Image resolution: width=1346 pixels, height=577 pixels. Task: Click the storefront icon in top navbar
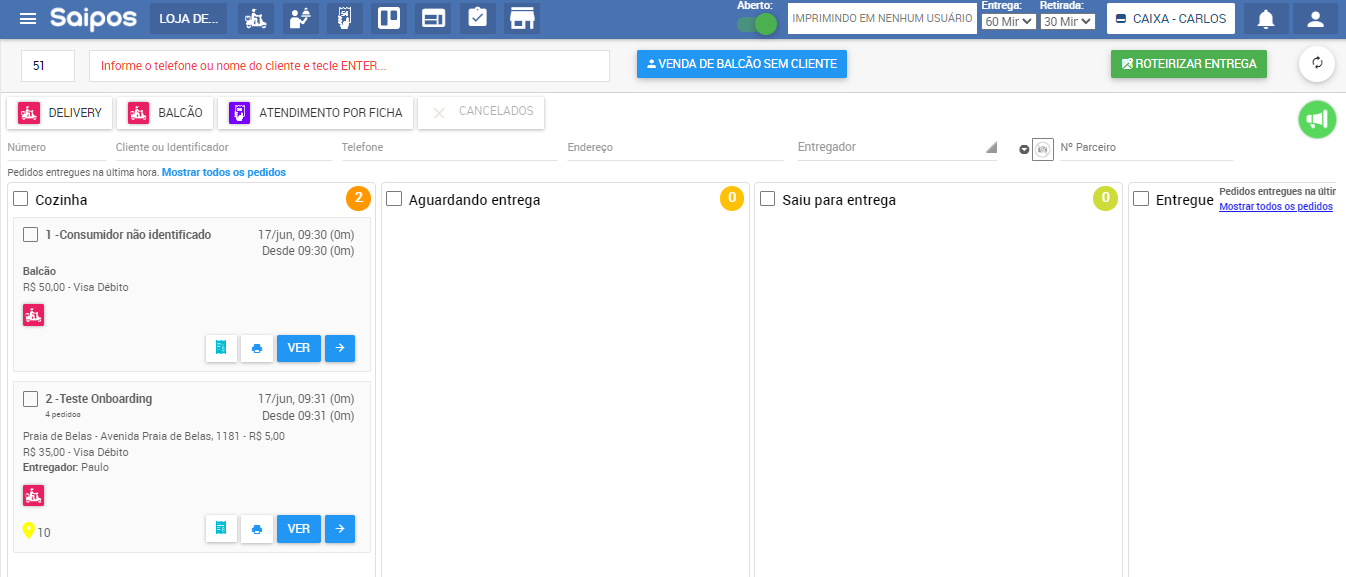pos(521,19)
